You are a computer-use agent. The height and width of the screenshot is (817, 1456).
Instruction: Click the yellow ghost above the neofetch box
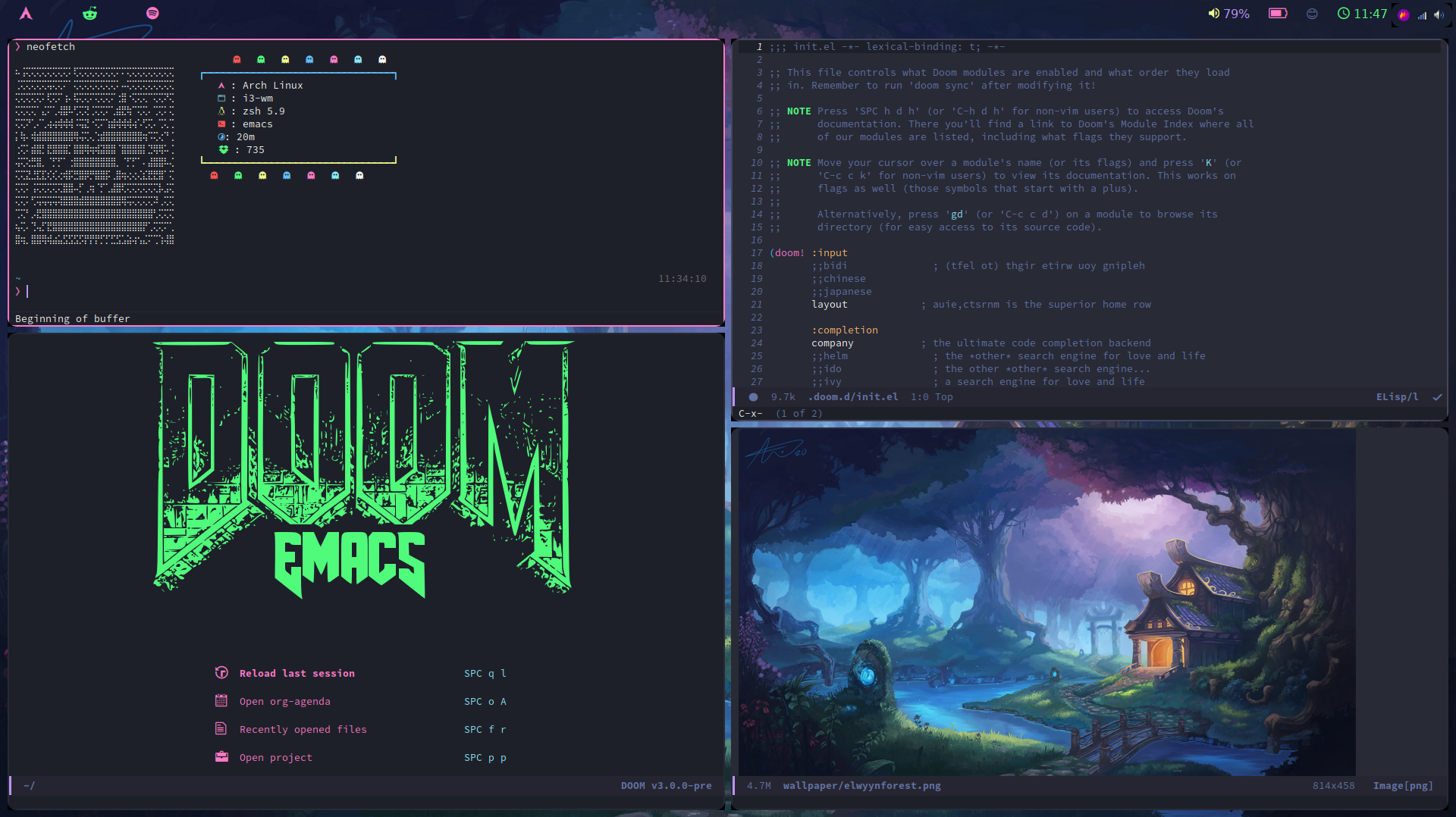point(285,59)
